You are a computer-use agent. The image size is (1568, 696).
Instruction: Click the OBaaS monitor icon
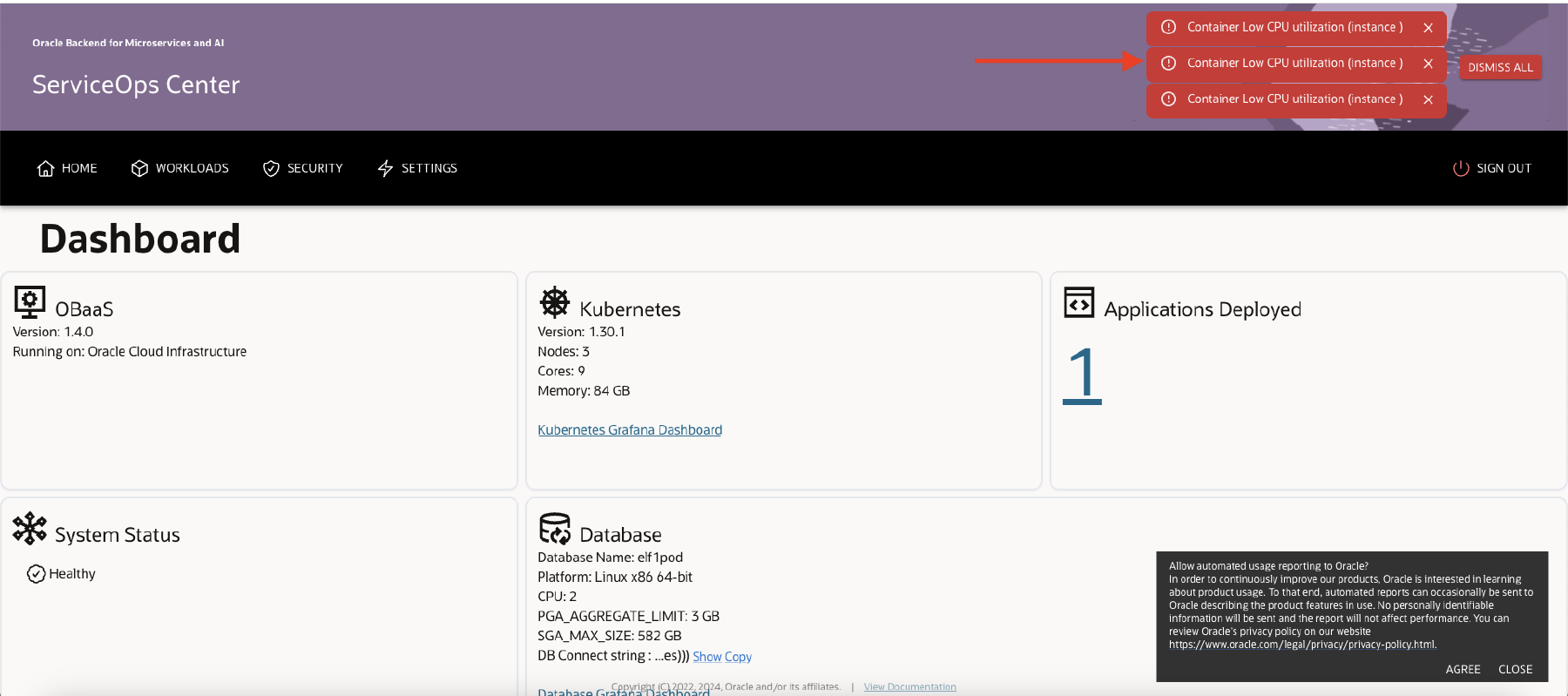(x=30, y=302)
